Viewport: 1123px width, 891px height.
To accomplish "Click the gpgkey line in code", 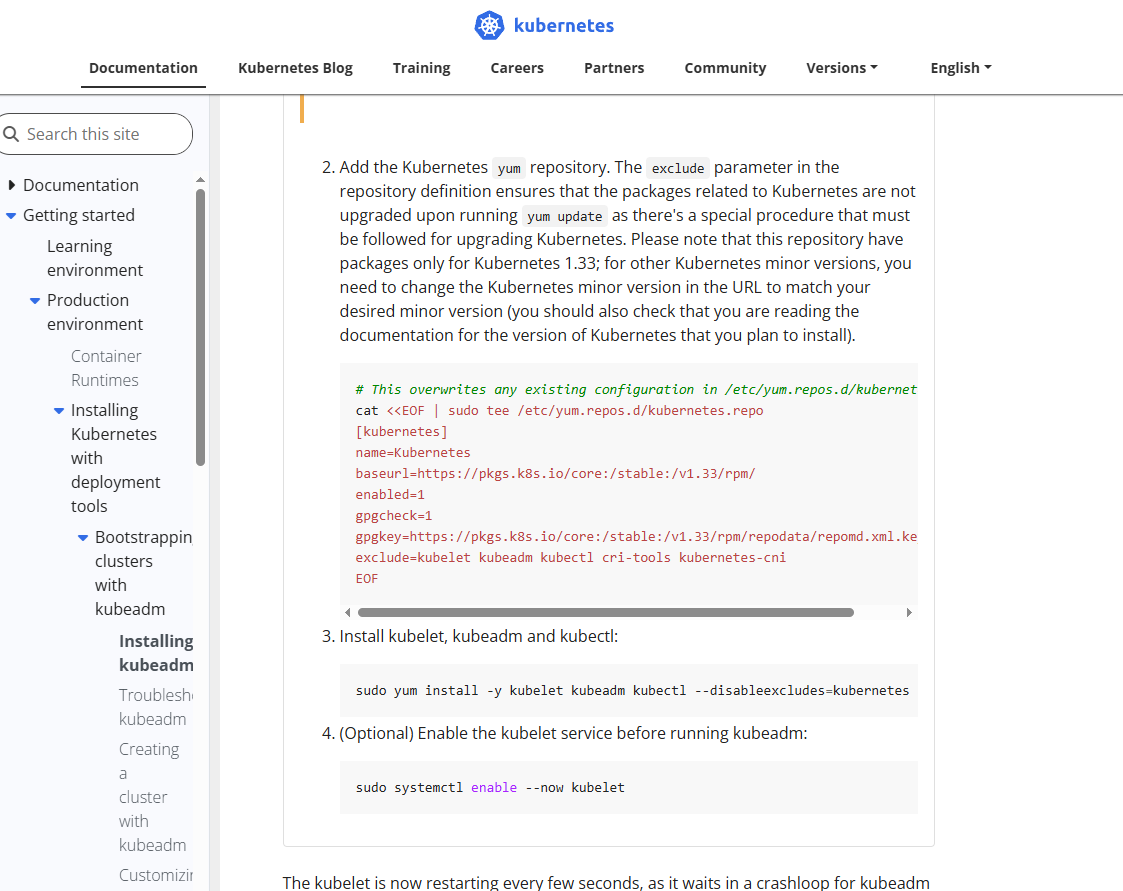I will pyautogui.click(x=636, y=536).
